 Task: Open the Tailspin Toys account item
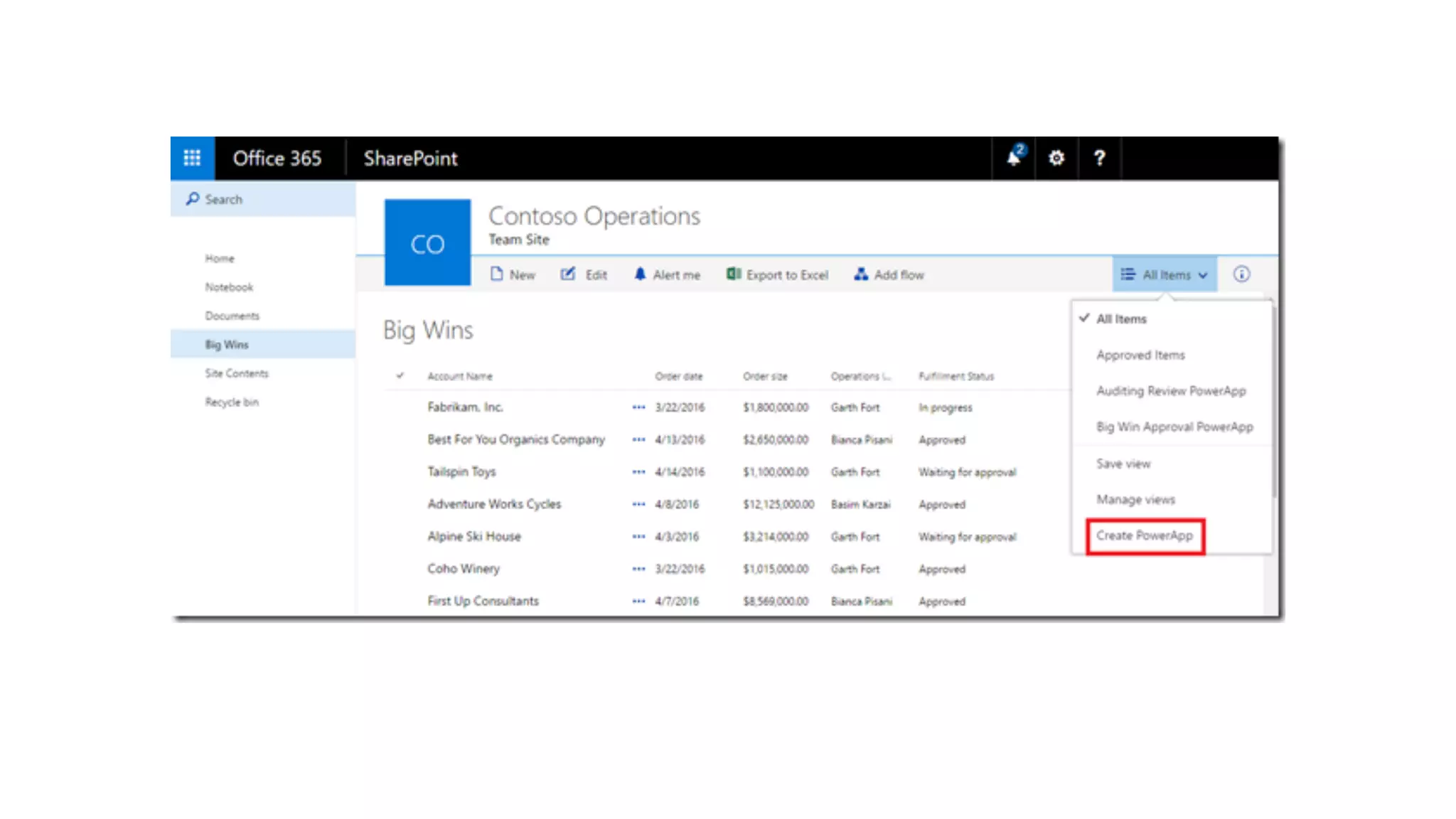point(461,472)
